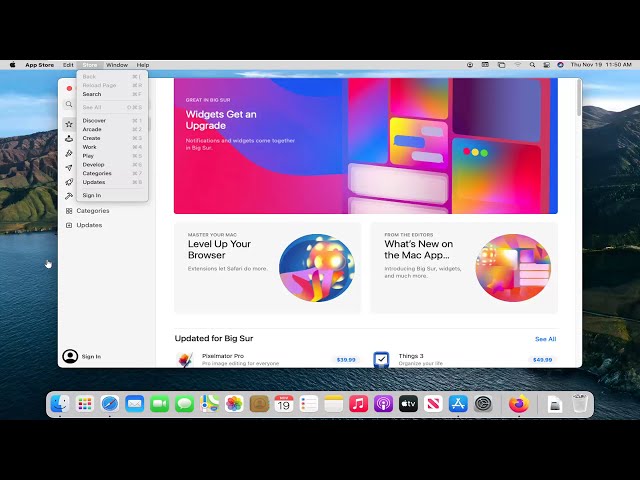Screen dimensions: 640x480
Task: Click the App Store window scrollbar
Action: click(x=579, y=98)
